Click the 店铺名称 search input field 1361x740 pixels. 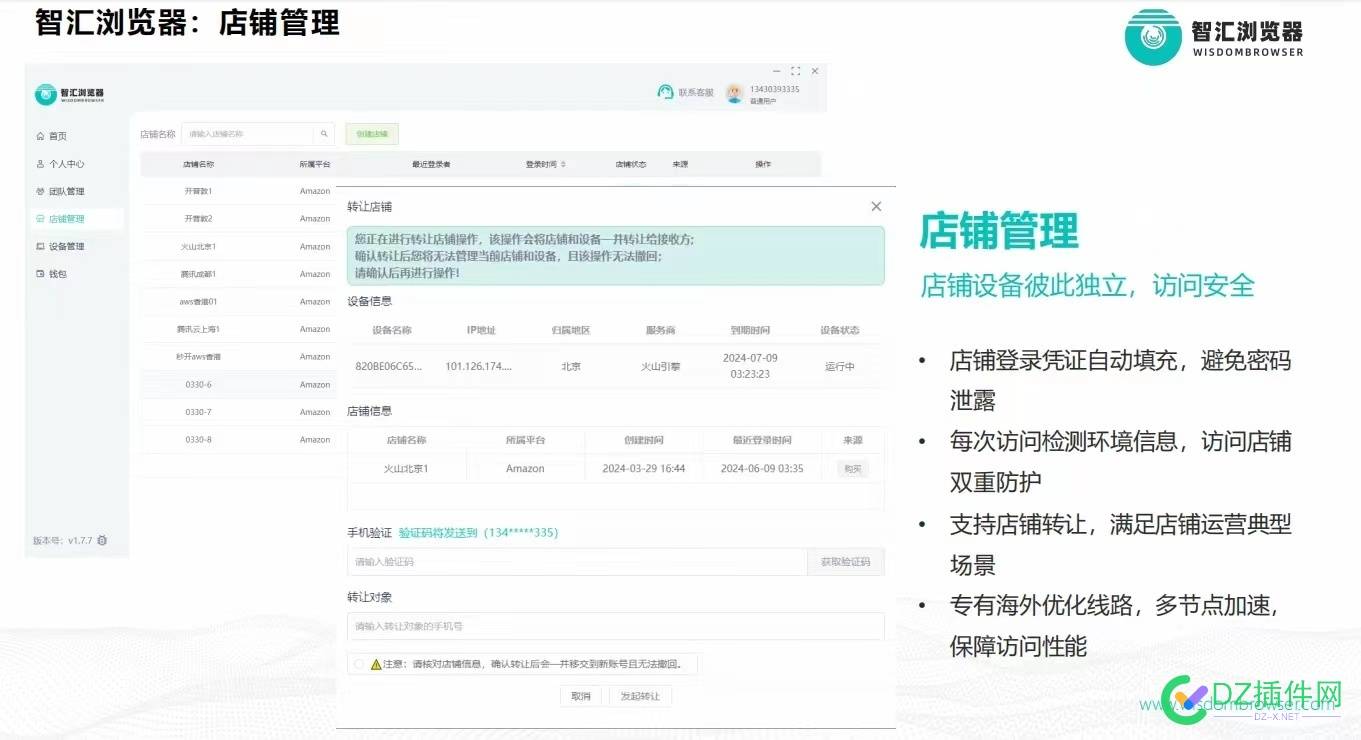pos(248,134)
